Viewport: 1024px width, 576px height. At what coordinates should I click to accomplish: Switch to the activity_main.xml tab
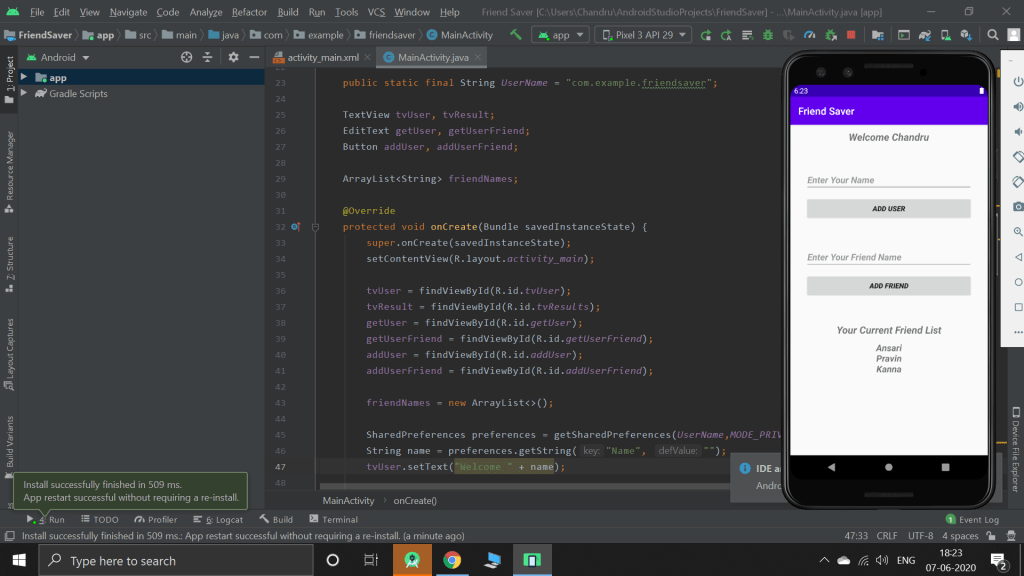point(321,58)
